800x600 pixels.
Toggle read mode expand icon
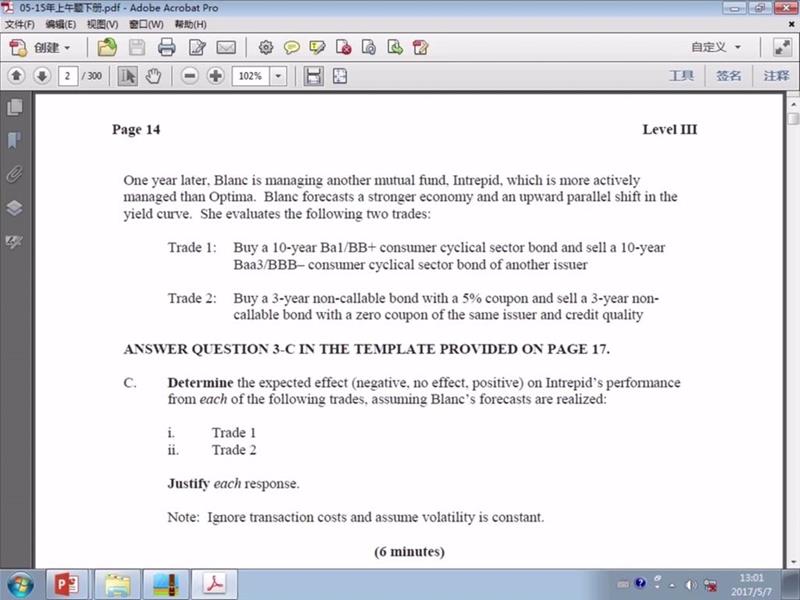tap(782, 47)
